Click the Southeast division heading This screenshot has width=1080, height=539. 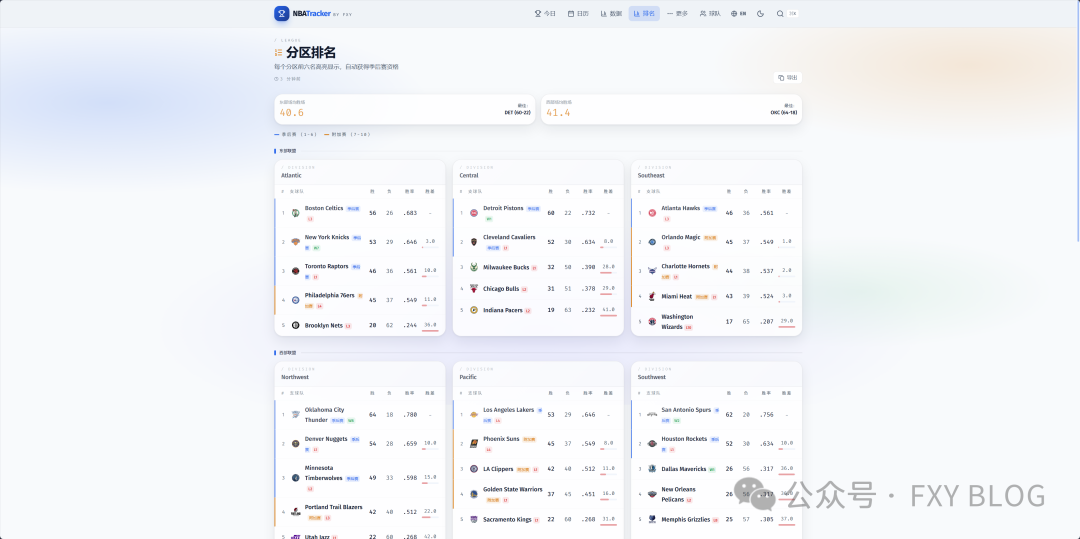[x=651, y=176]
